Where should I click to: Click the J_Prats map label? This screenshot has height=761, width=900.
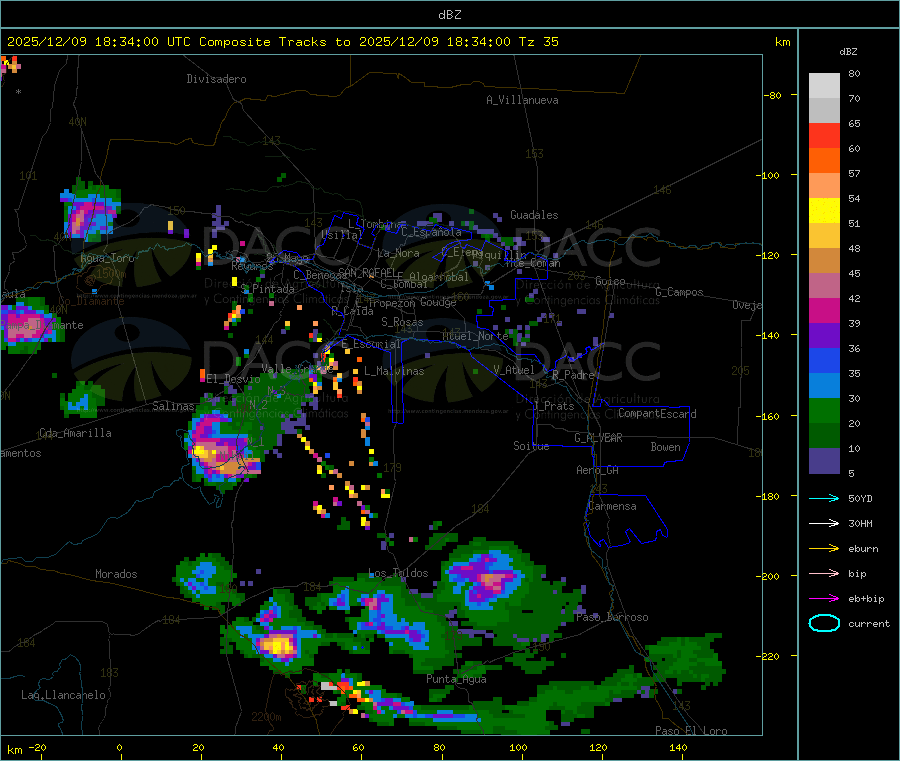point(553,406)
